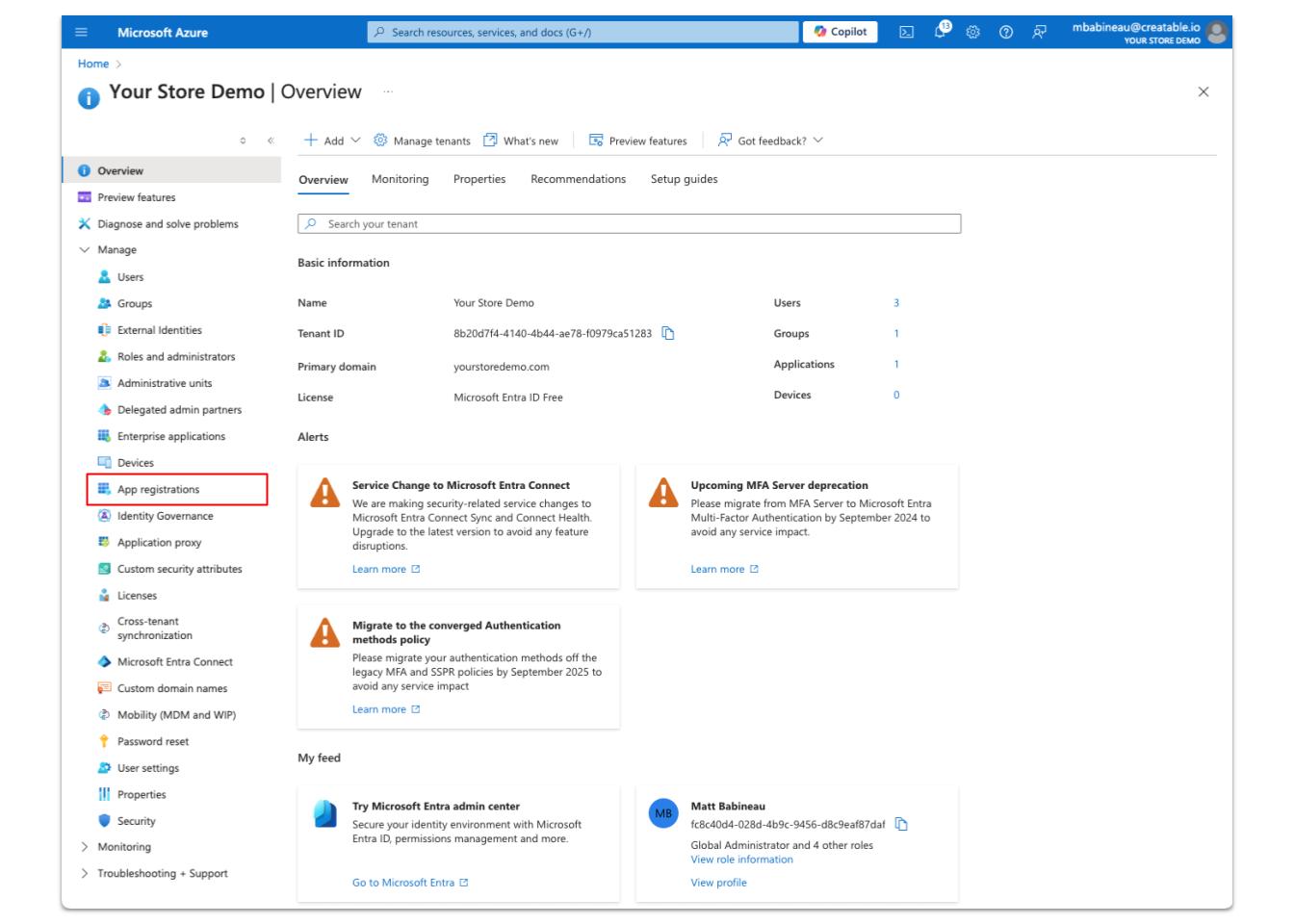Click the Users count of 3

[x=896, y=303]
